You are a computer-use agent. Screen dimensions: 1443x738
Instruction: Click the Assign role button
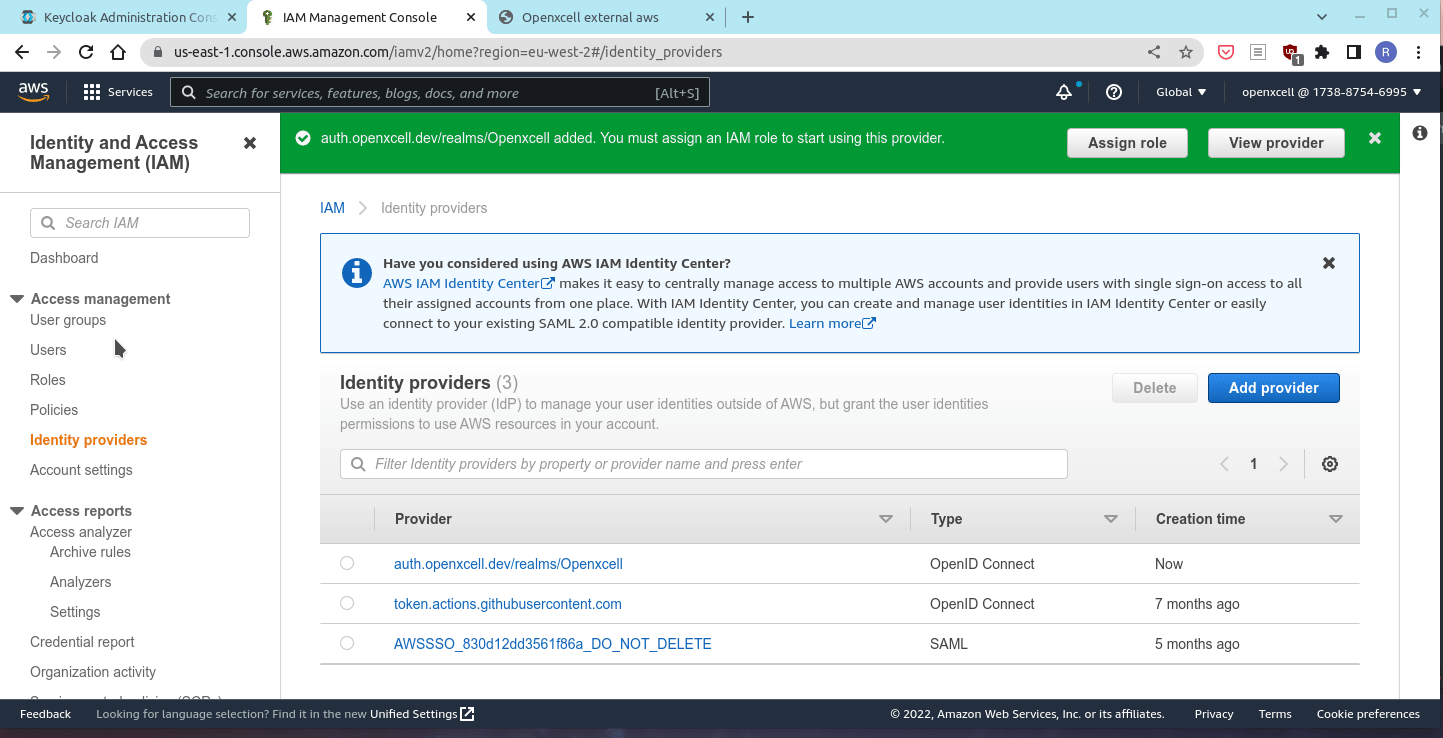[x=1126, y=143]
